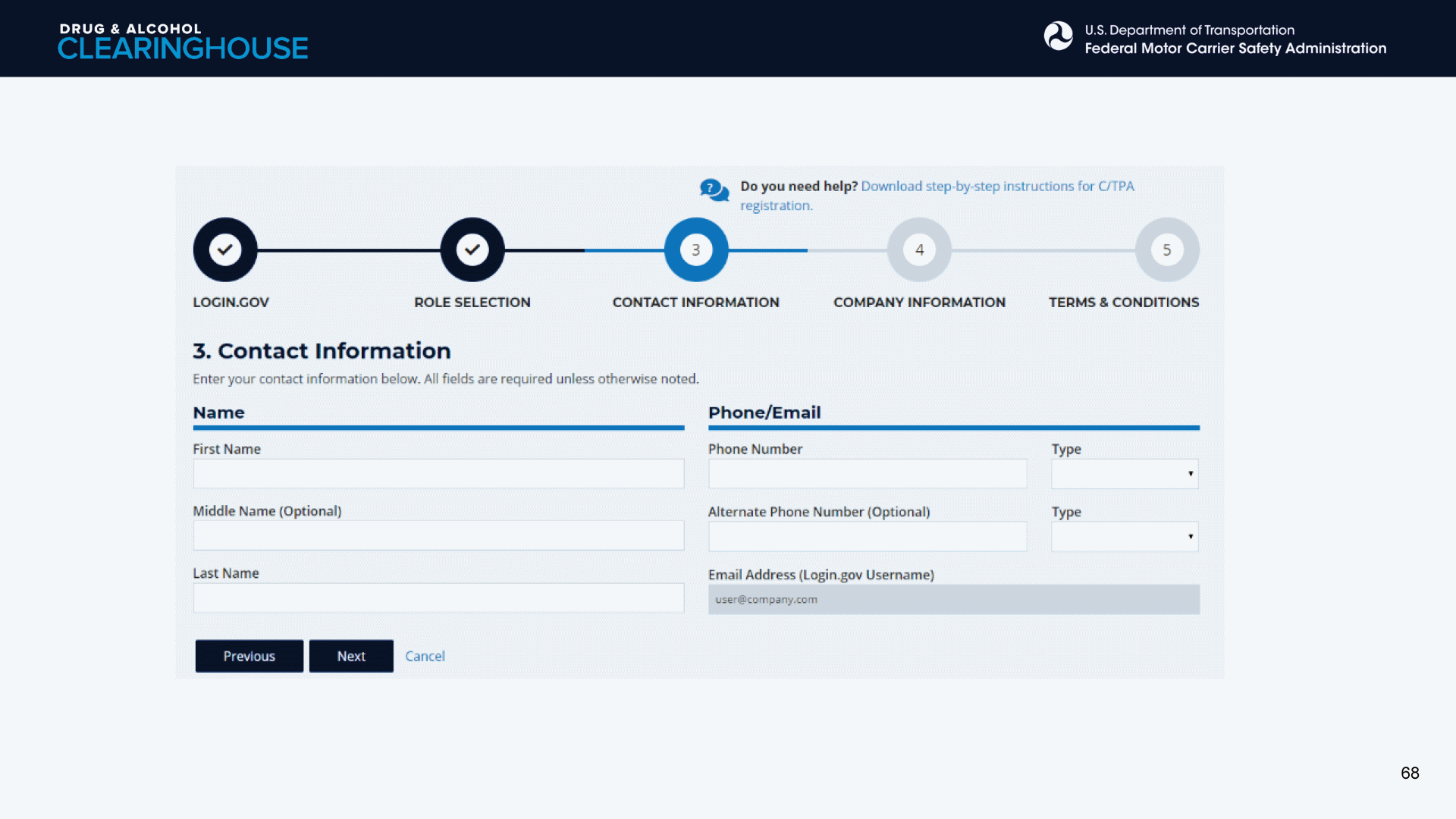The image size is (1456, 819).
Task: Click the step 5 Terms & Conditions circle
Action: 1166,249
